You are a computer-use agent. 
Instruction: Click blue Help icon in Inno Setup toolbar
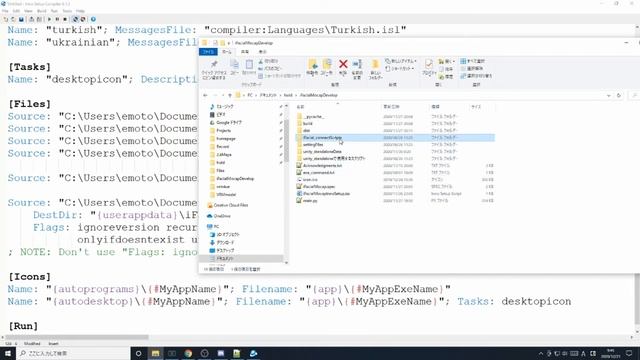point(93,19)
